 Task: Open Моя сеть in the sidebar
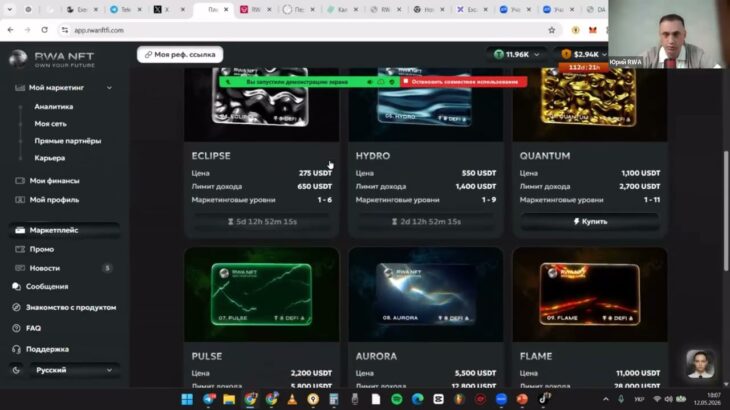50,124
